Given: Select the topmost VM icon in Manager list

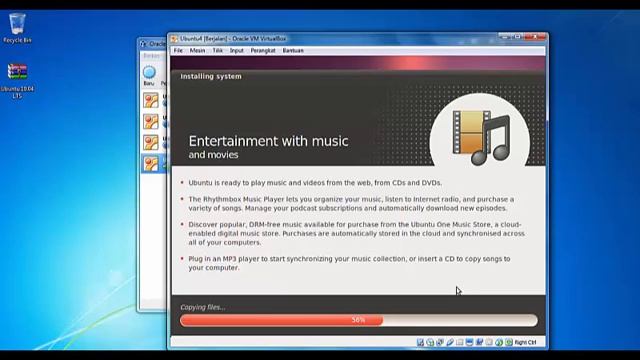Looking at the screenshot, I should pos(151,100).
